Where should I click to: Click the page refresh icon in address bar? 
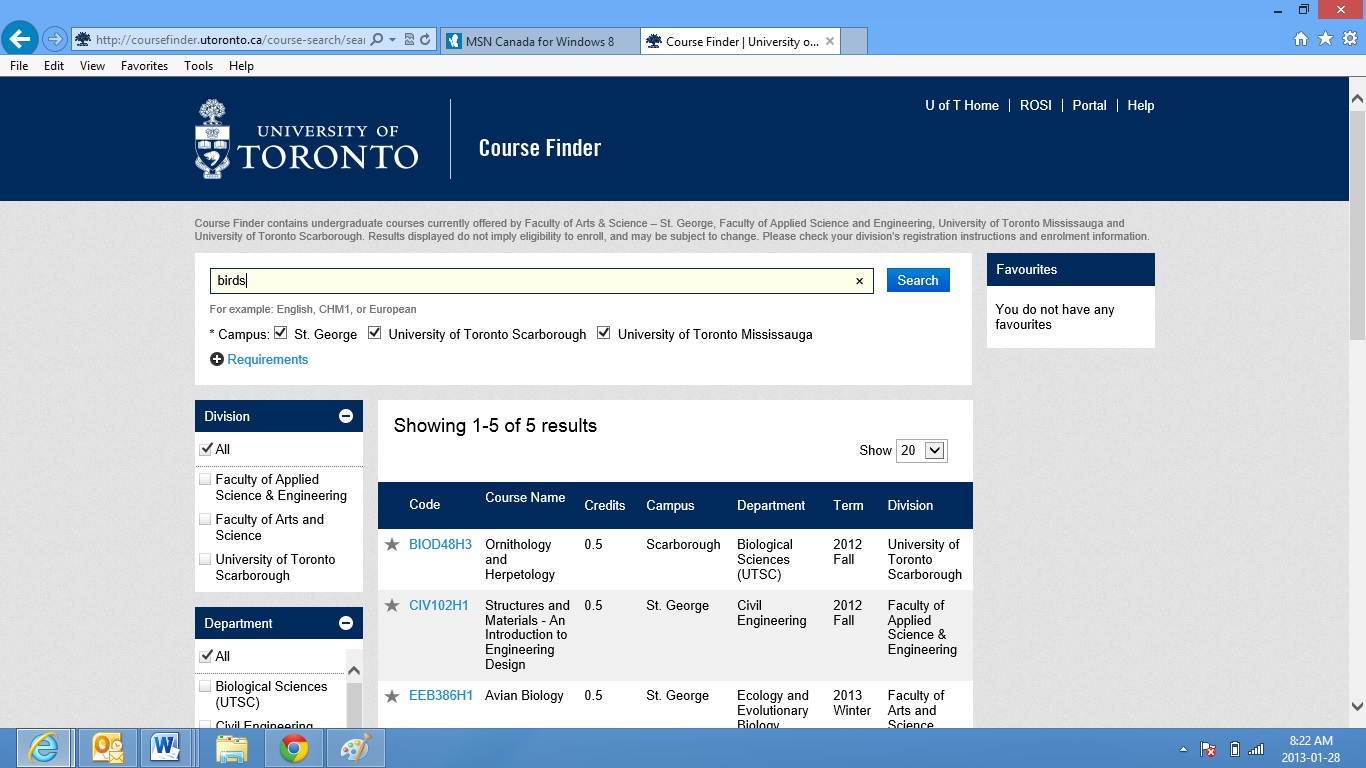pos(425,40)
